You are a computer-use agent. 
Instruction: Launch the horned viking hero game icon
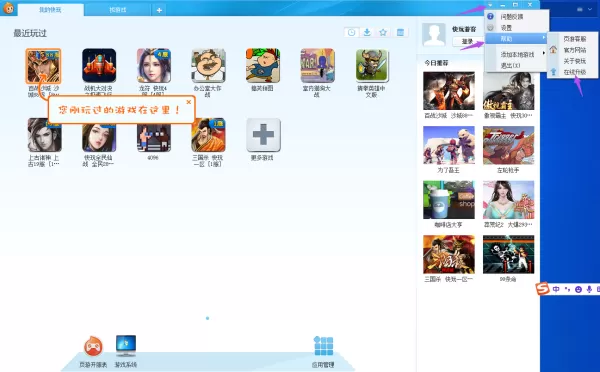(x=372, y=65)
